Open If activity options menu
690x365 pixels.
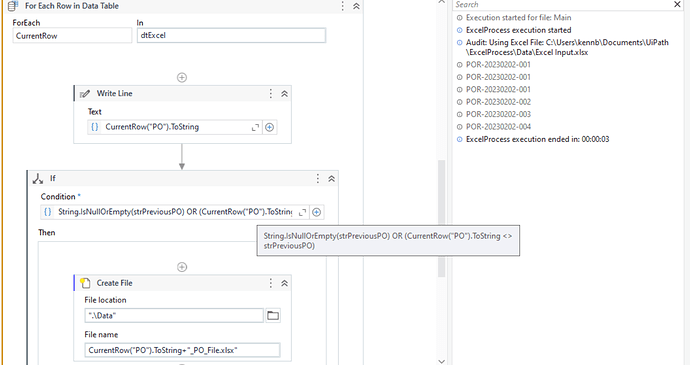coord(318,178)
